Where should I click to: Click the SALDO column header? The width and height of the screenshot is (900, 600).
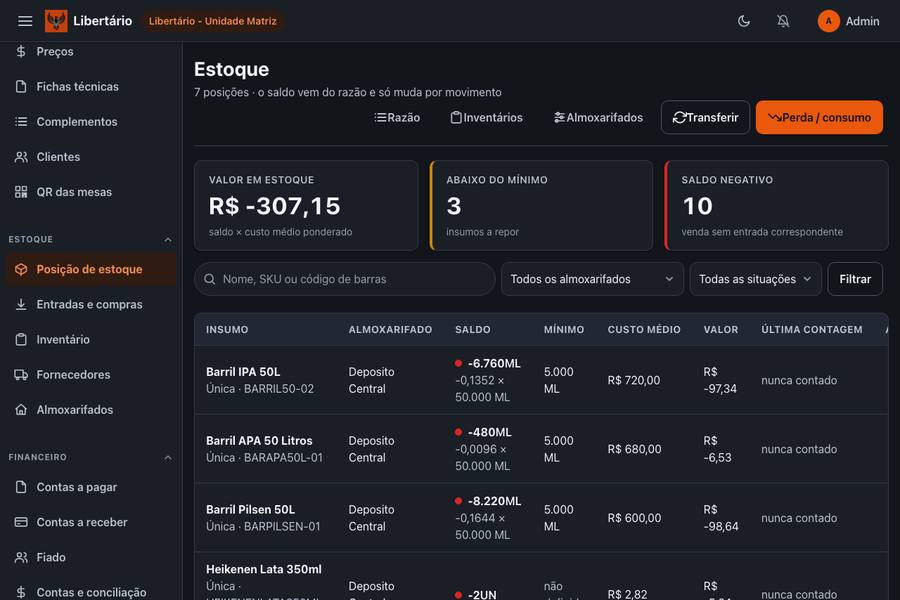pos(473,330)
